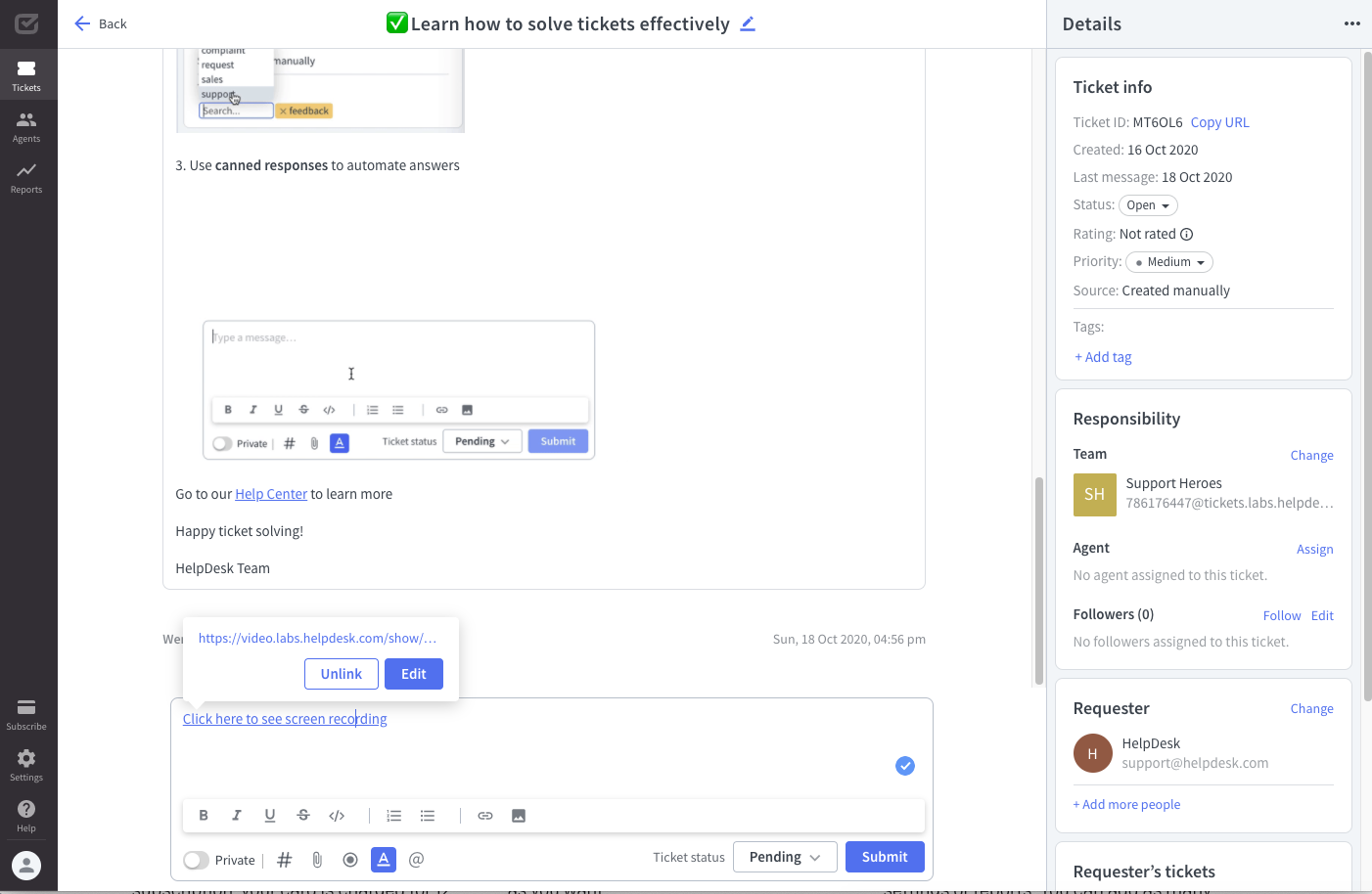The height and width of the screenshot is (894, 1372).
Task: Open Settings gear in sidebar
Action: click(26, 765)
